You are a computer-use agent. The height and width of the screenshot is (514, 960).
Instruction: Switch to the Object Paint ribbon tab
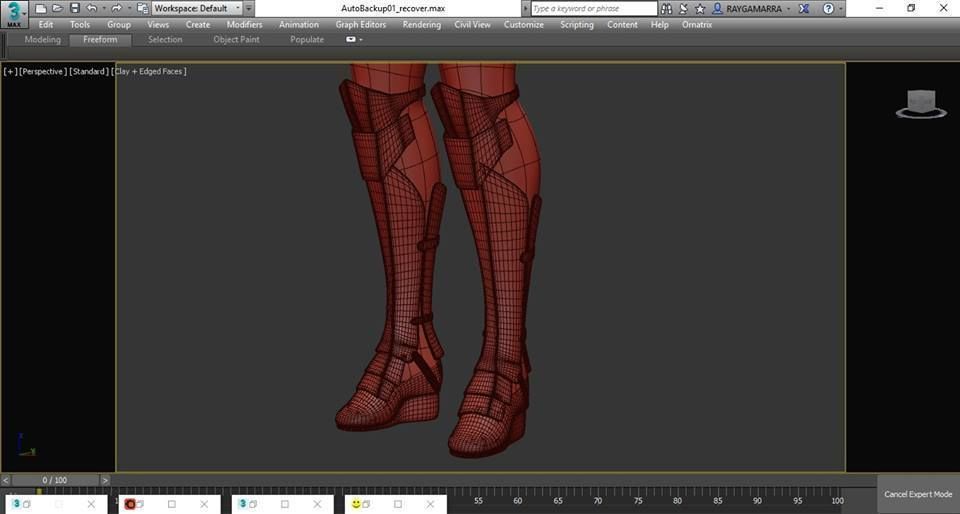236,40
